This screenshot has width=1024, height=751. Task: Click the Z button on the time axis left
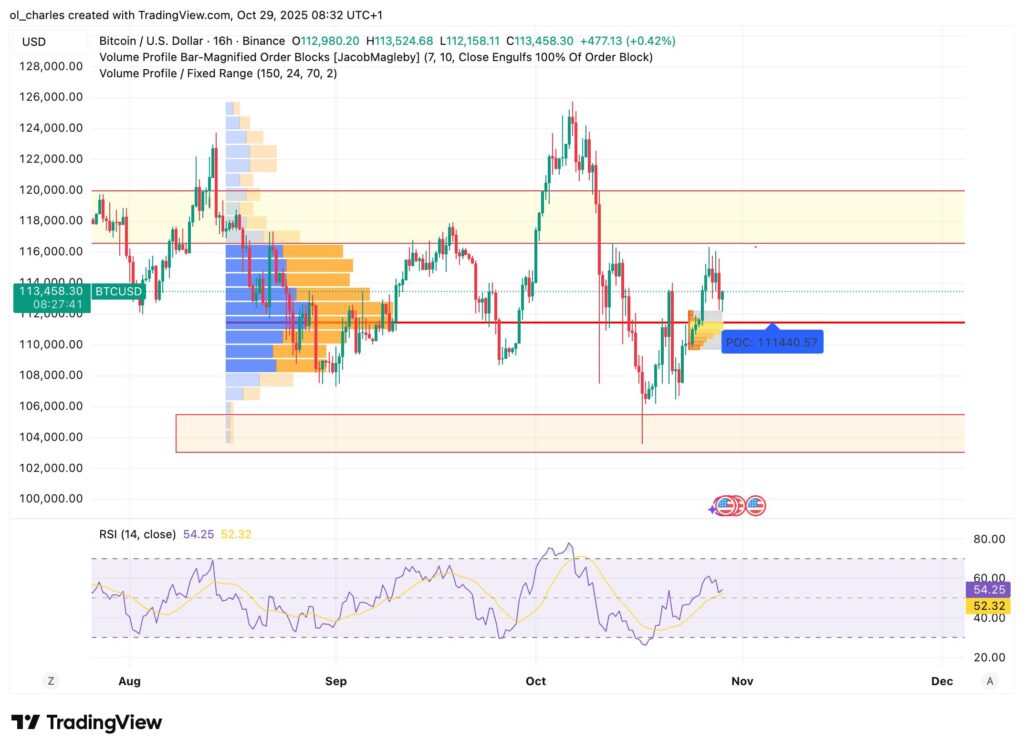[50, 680]
